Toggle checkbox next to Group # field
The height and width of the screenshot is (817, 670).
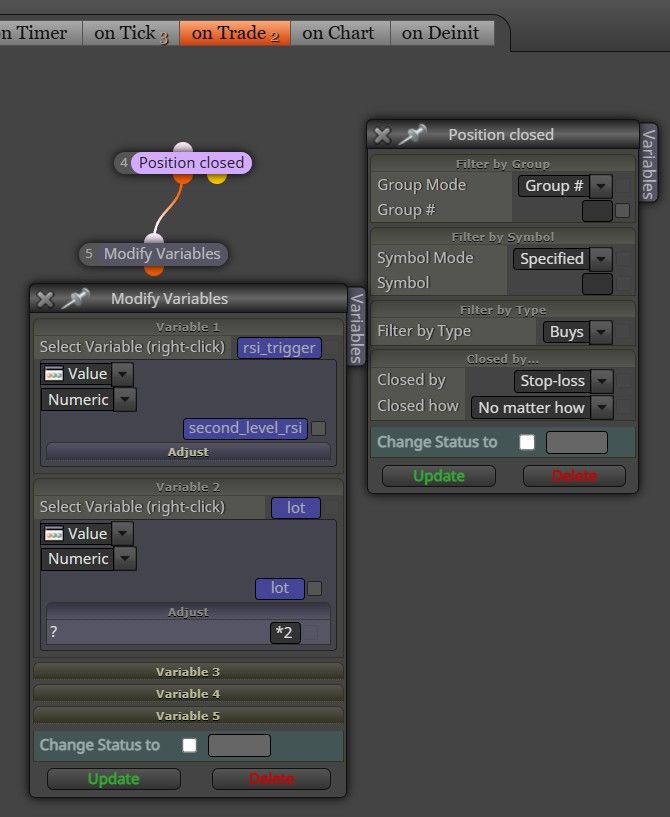(x=622, y=211)
